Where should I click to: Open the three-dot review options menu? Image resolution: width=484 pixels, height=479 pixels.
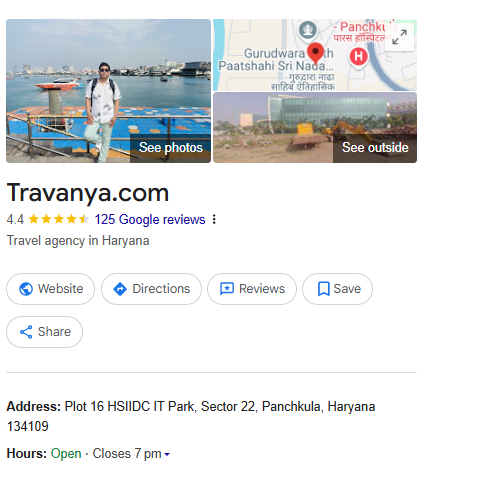214,219
